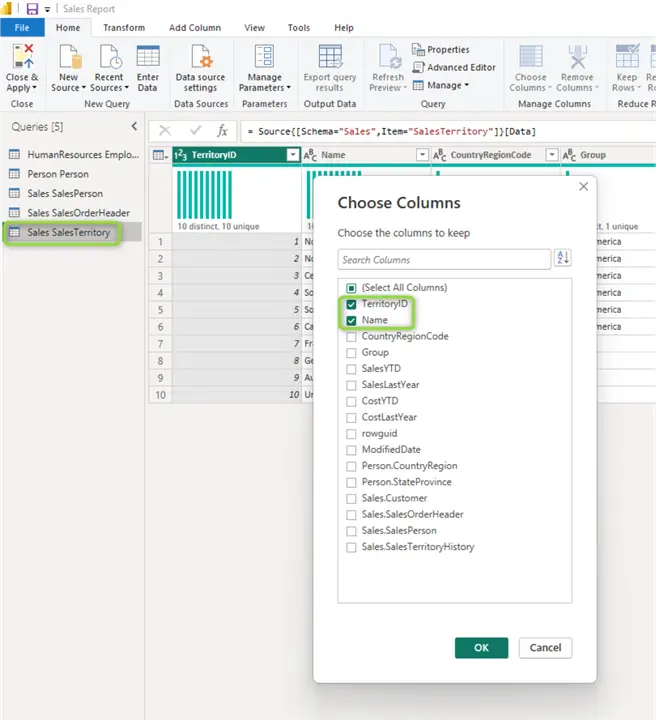Image resolution: width=656 pixels, height=720 pixels.
Task: Click the Keep Rows icon
Action: (628, 56)
